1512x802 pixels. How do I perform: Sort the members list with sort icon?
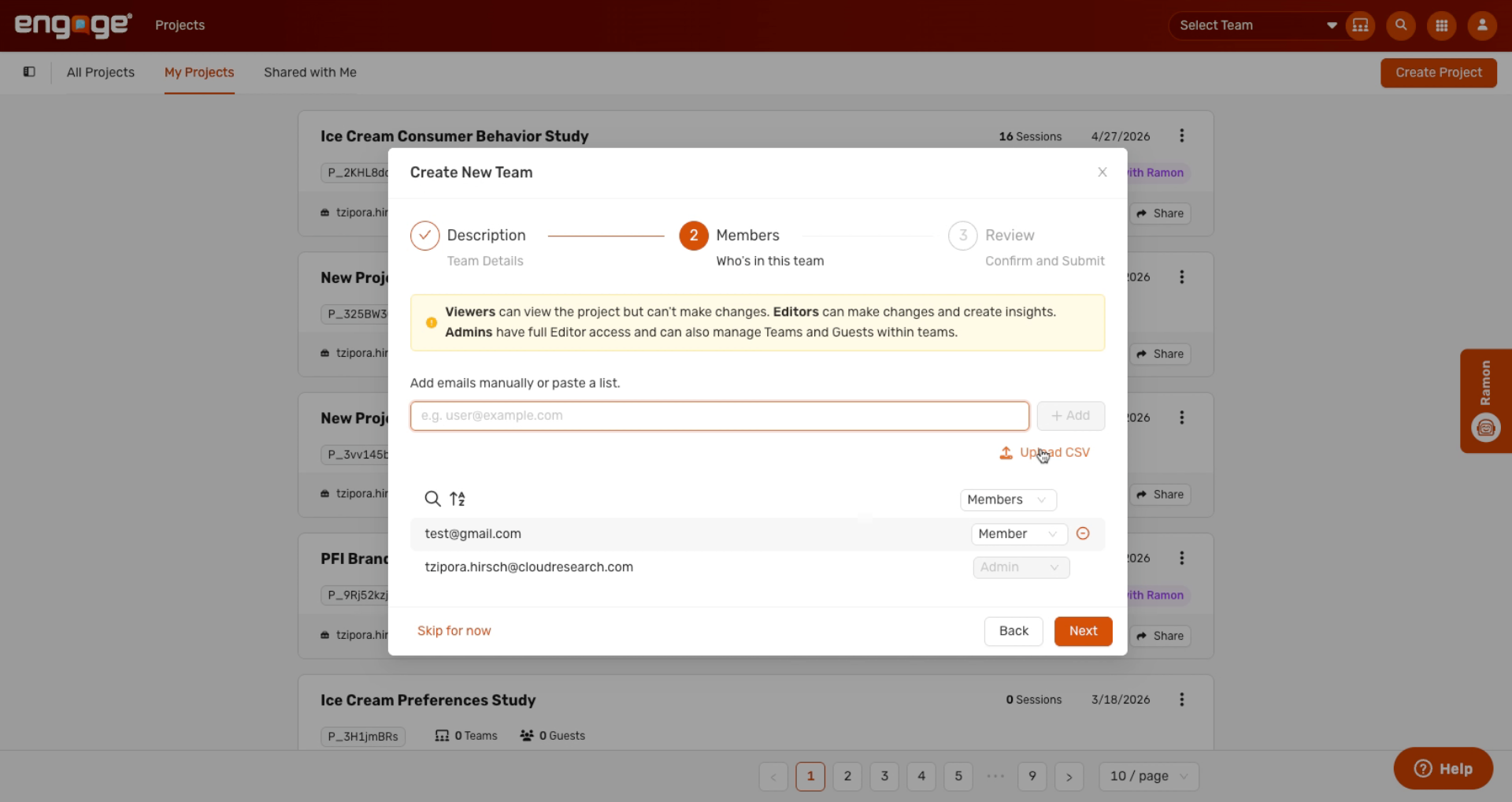tap(458, 499)
